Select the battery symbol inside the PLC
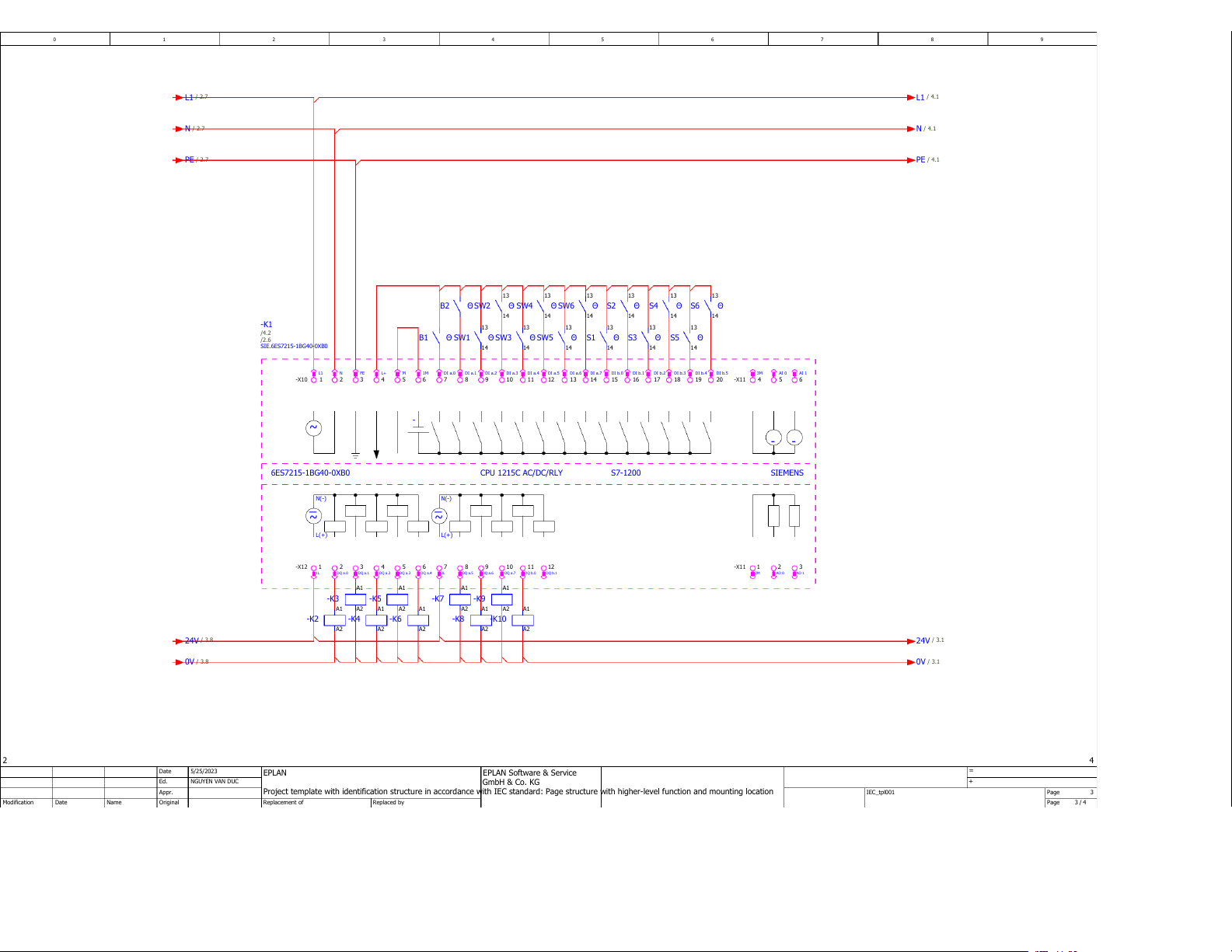1232x952 pixels. [x=418, y=426]
